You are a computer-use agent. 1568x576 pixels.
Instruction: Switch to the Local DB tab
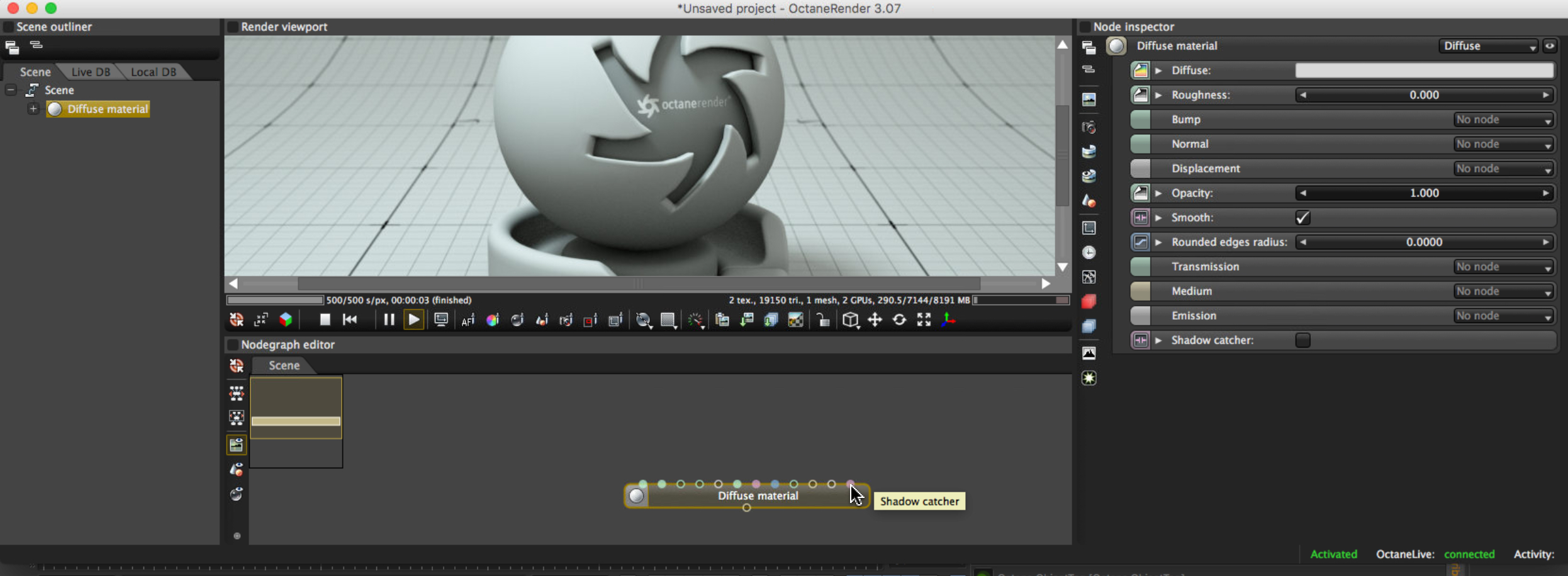154,72
